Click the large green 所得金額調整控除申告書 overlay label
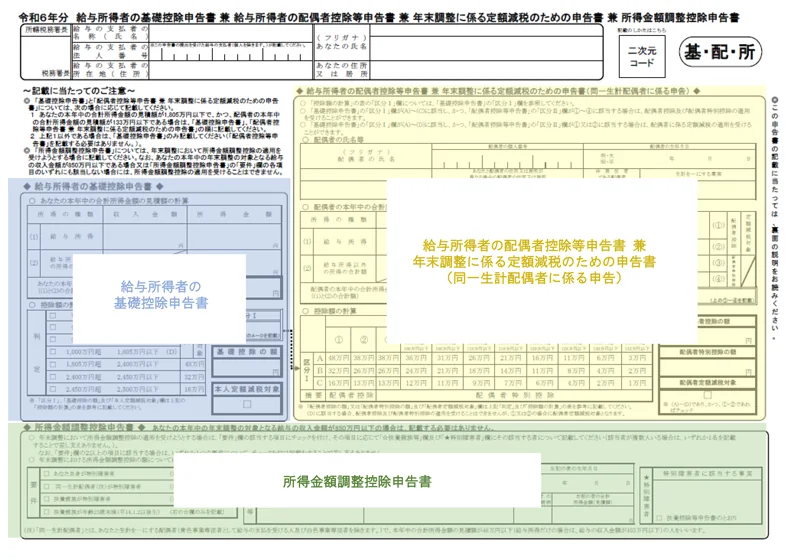 pyautogui.click(x=357, y=482)
